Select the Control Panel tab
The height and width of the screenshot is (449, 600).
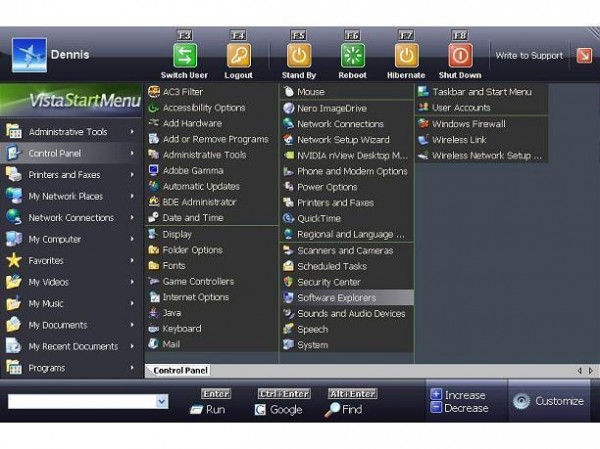(x=178, y=371)
